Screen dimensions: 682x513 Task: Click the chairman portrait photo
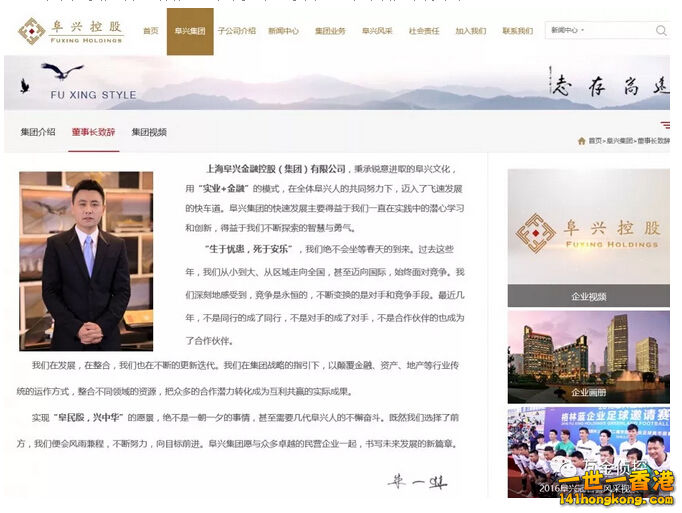[x=86, y=261]
